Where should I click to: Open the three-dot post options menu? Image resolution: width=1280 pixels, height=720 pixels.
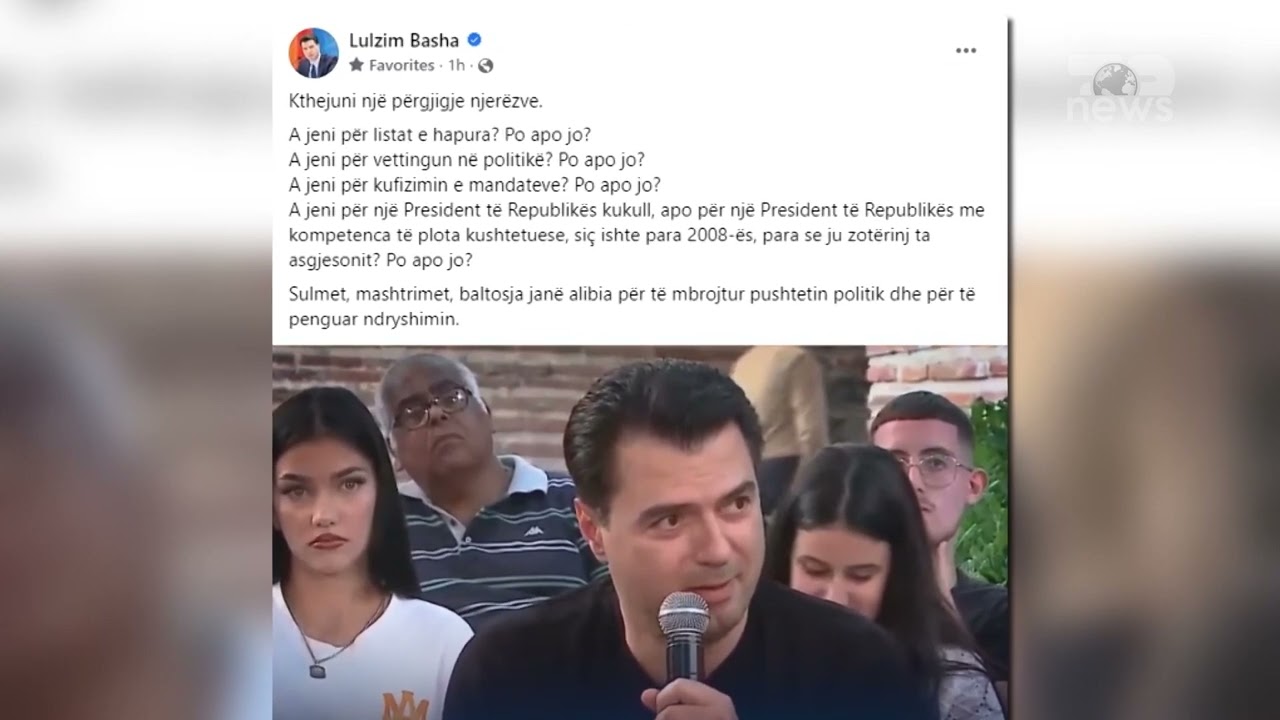965,50
